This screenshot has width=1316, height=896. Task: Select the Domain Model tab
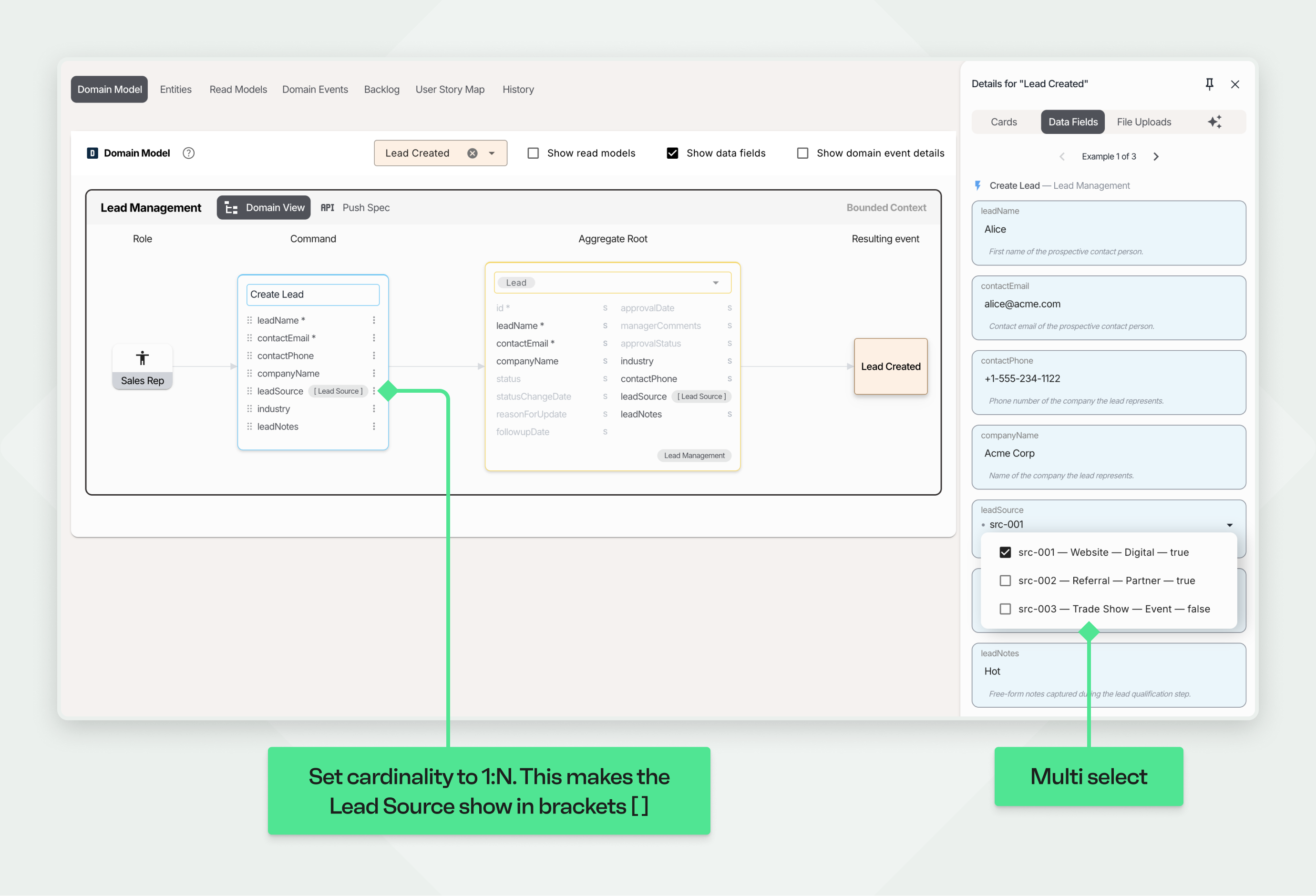pyautogui.click(x=109, y=90)
